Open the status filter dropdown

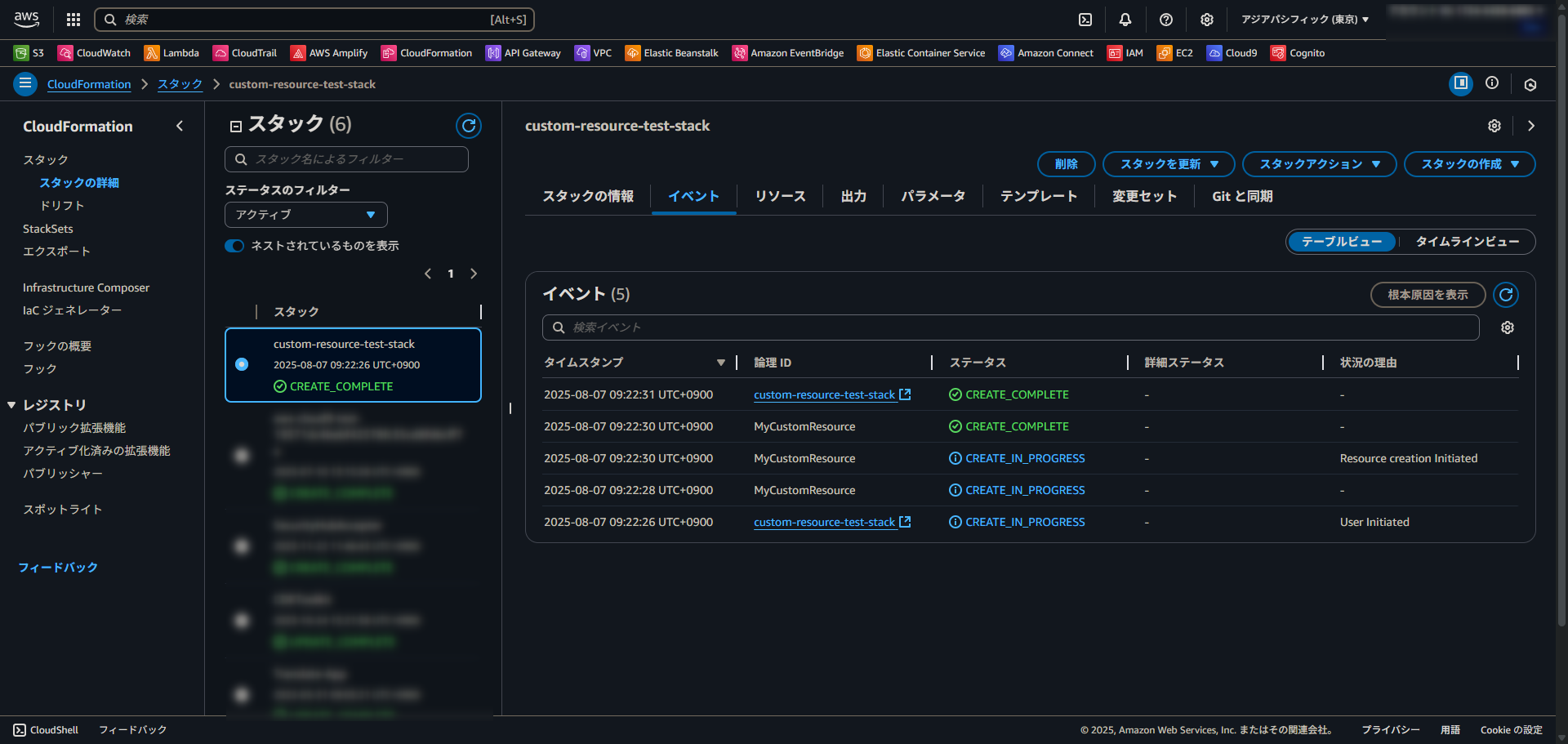coord(306,215)
